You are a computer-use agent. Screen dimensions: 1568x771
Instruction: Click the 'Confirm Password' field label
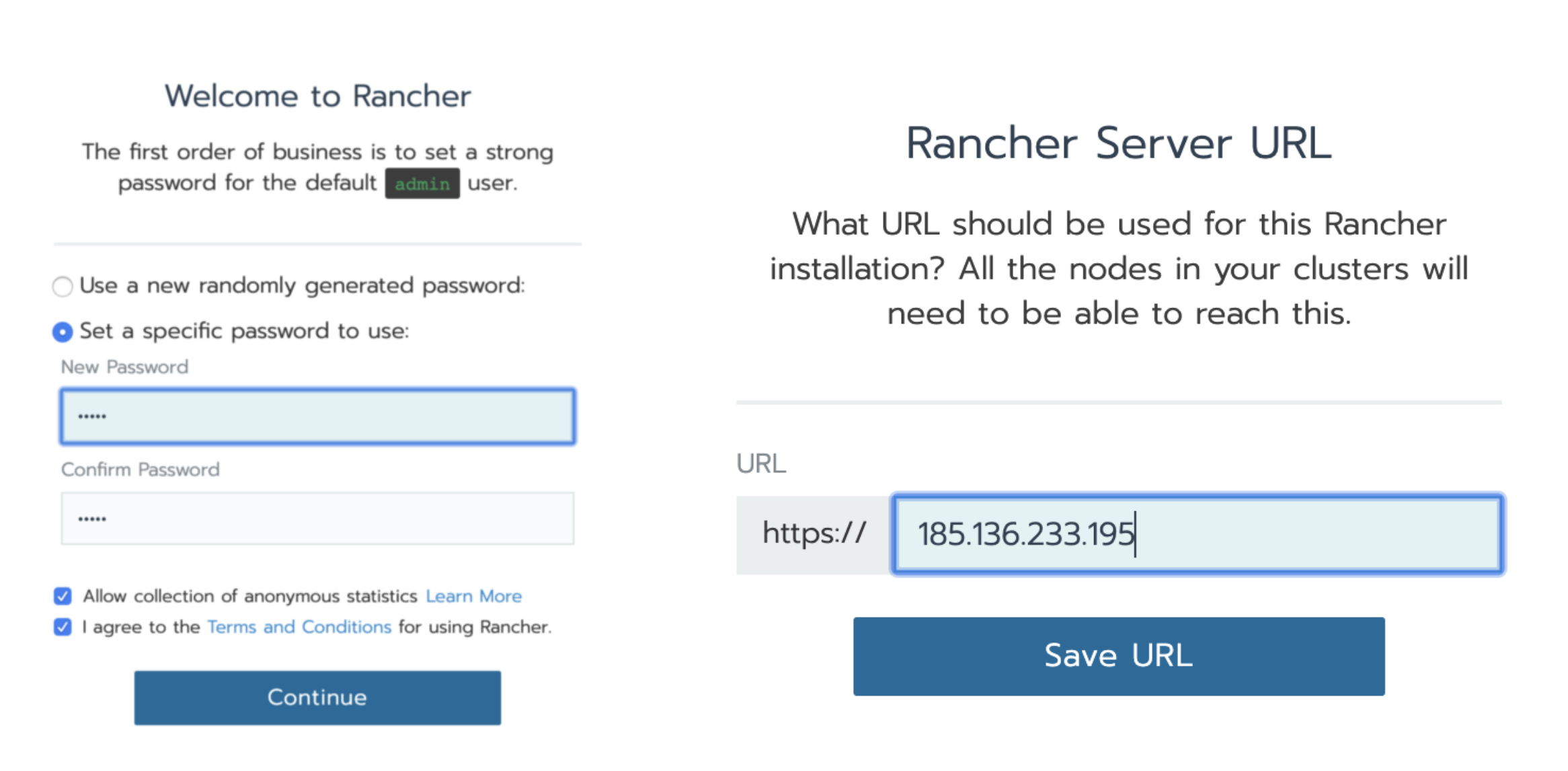140,470
